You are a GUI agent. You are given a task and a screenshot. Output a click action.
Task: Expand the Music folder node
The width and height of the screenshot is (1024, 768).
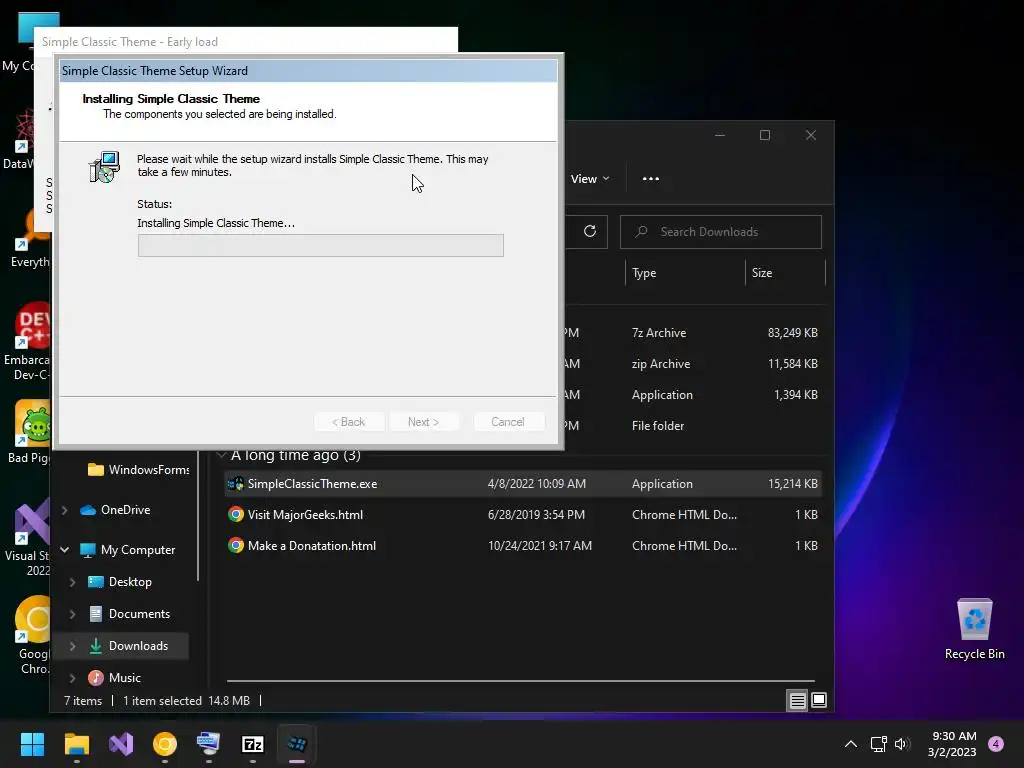(72, 678)
